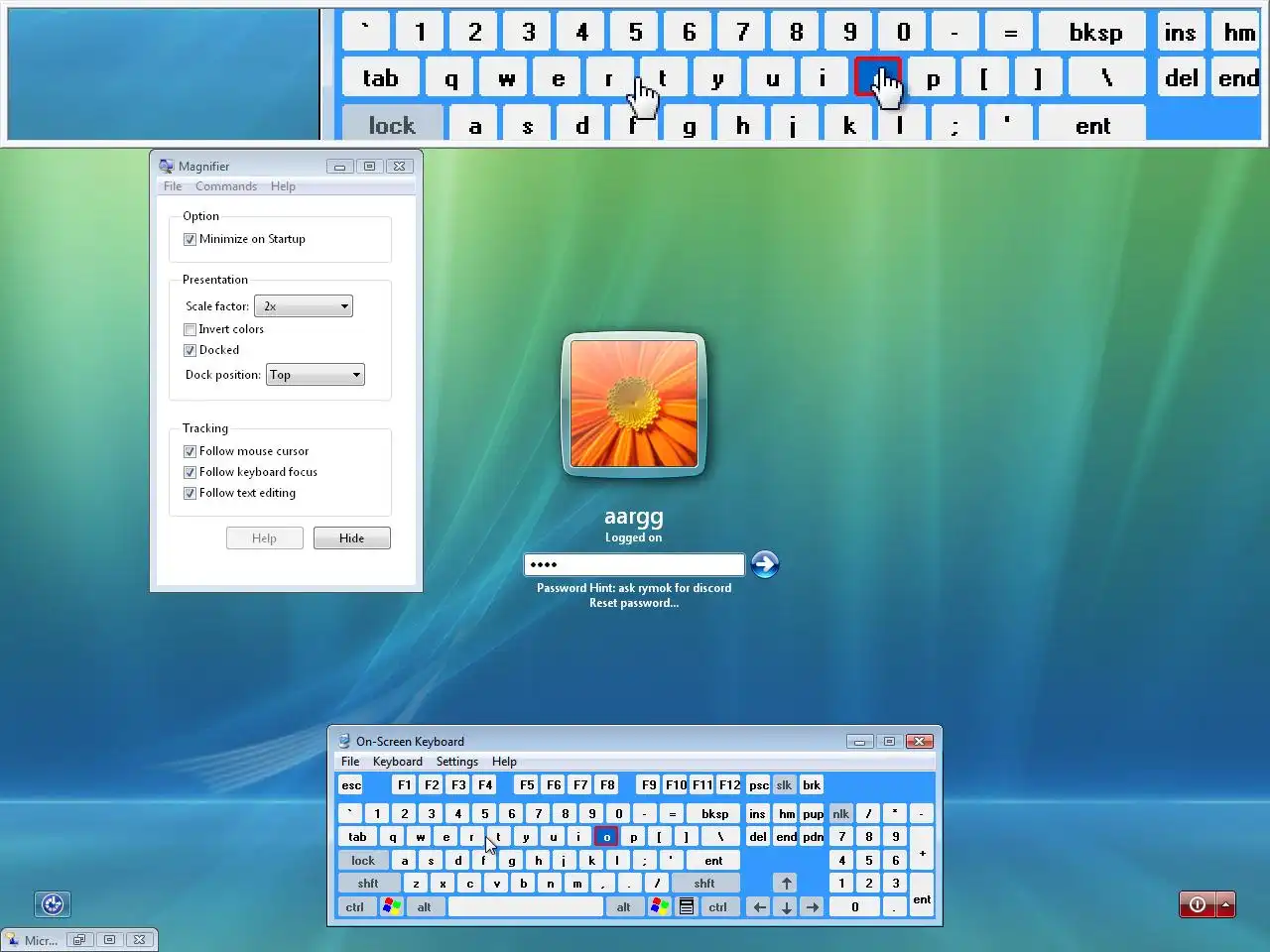This screenshot has height=952, width=1270.
Task: Click the esc key on On-Screen Keyboard
Action: click(351, 784)
